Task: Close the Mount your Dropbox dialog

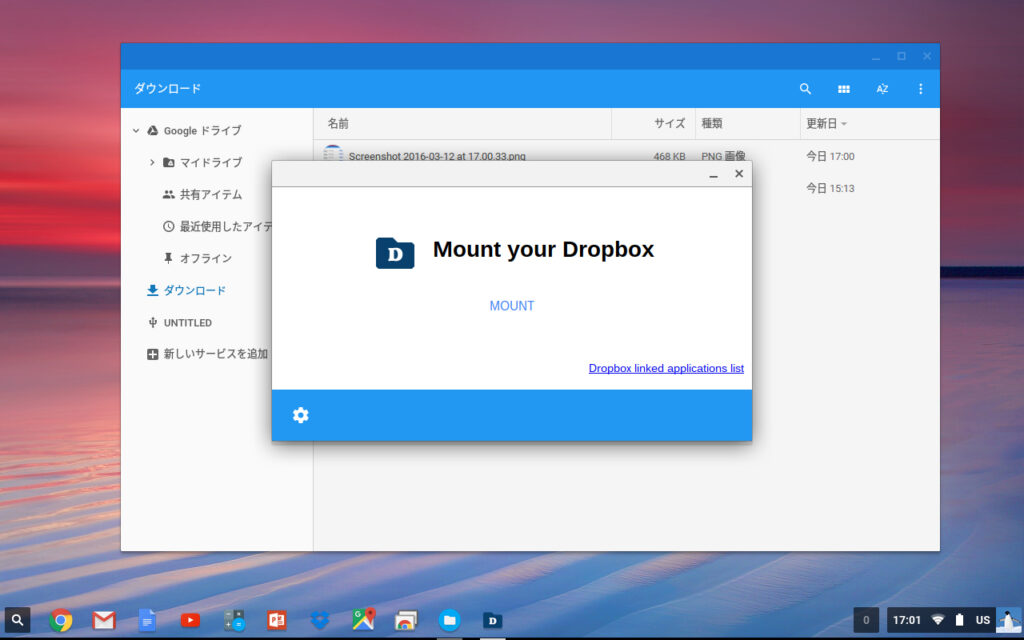Action: pyautogui.click(x=739, y=174)
